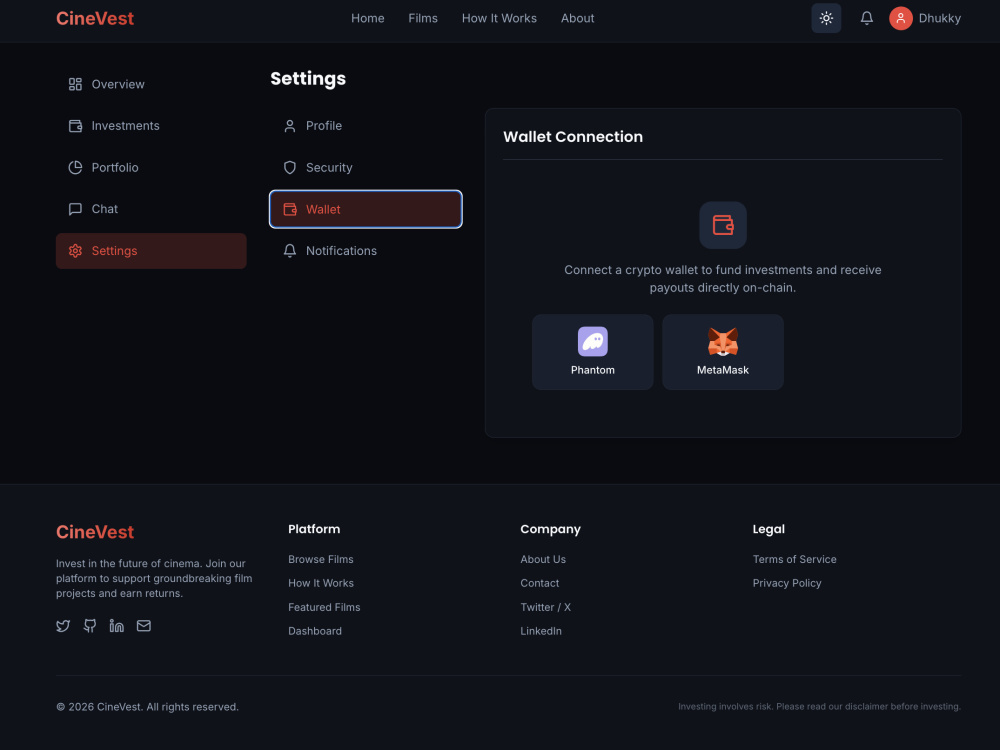Click the Settings gear icon in sidebar
This screenshot has width=1000, height=750.
pos(75,251)
